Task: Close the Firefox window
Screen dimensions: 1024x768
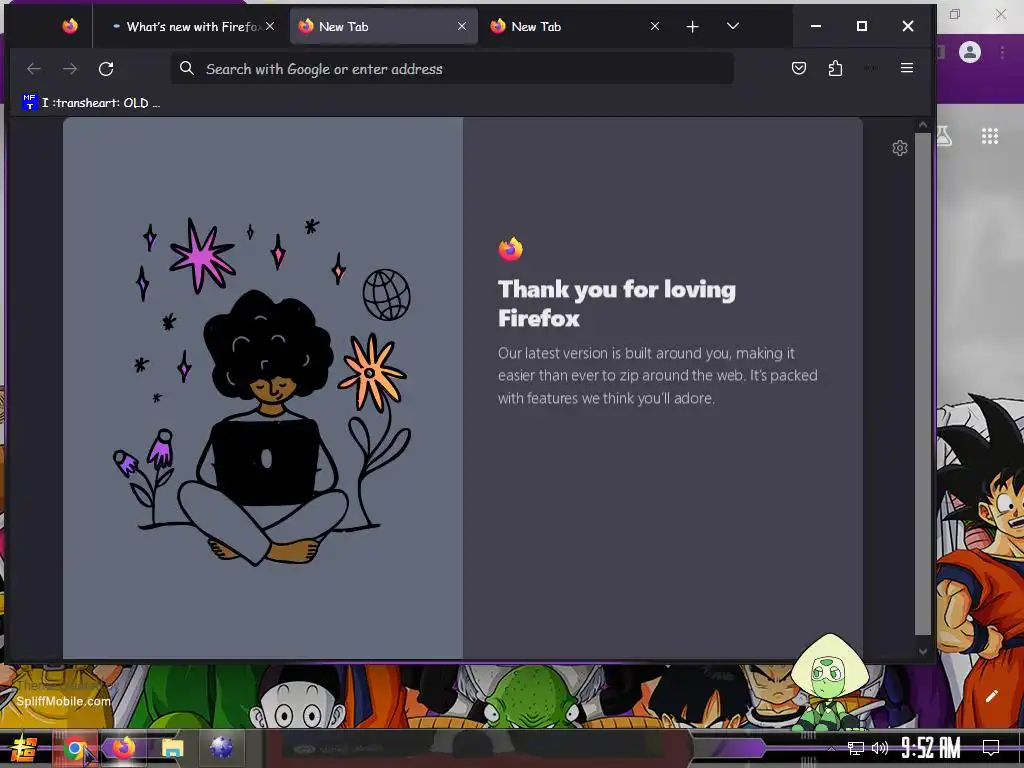Action: click(x=908, y=26)
